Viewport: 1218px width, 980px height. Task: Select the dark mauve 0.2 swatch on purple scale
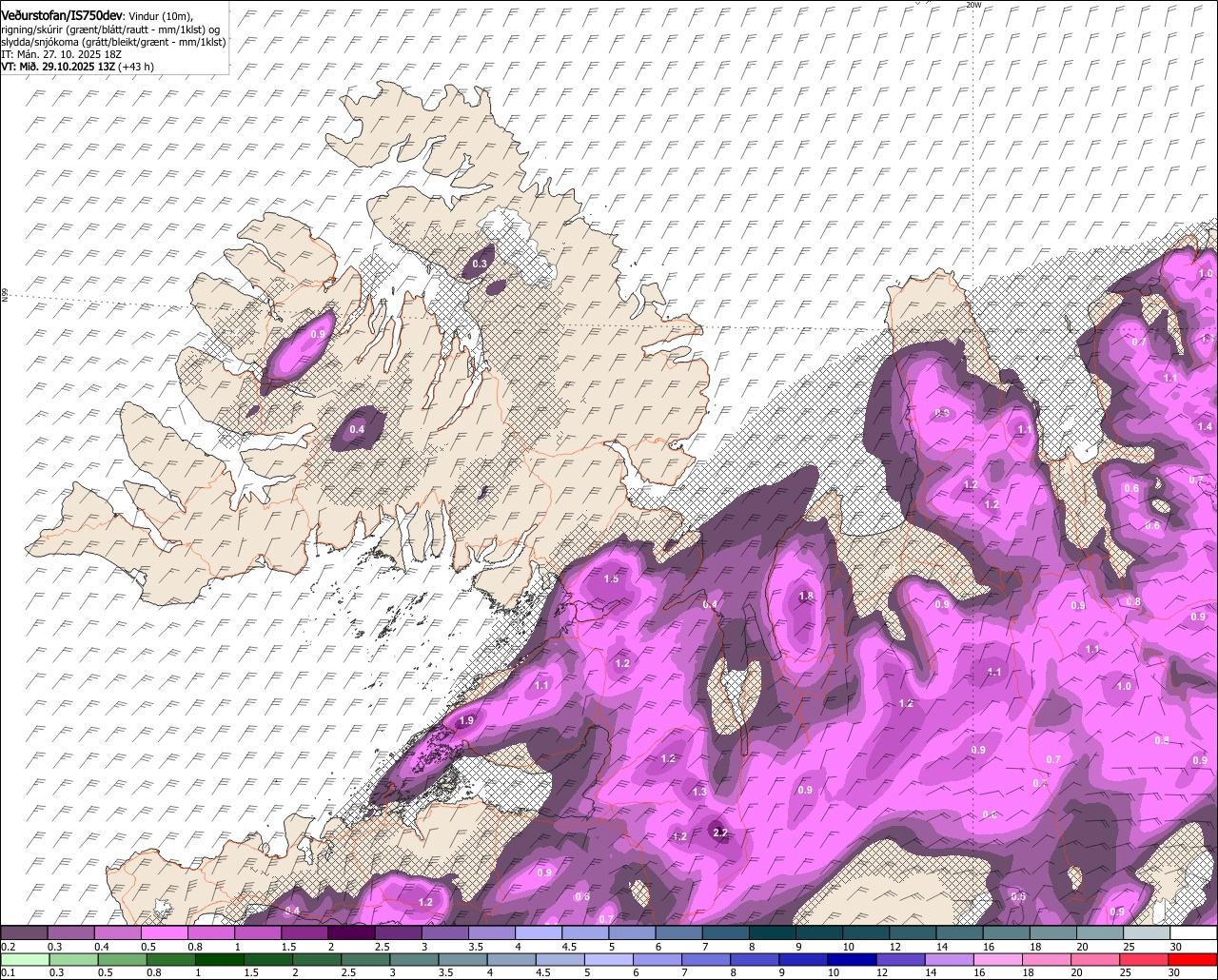pyautogui.click(x=24, y=933)
